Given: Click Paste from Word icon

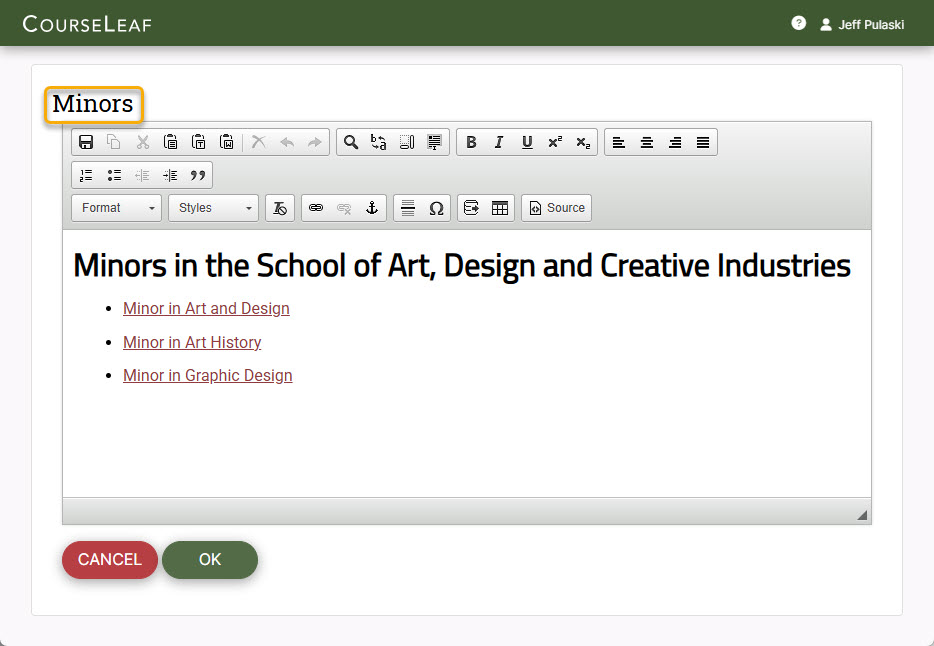Looking at the screenshot, I should coord(226,142).
